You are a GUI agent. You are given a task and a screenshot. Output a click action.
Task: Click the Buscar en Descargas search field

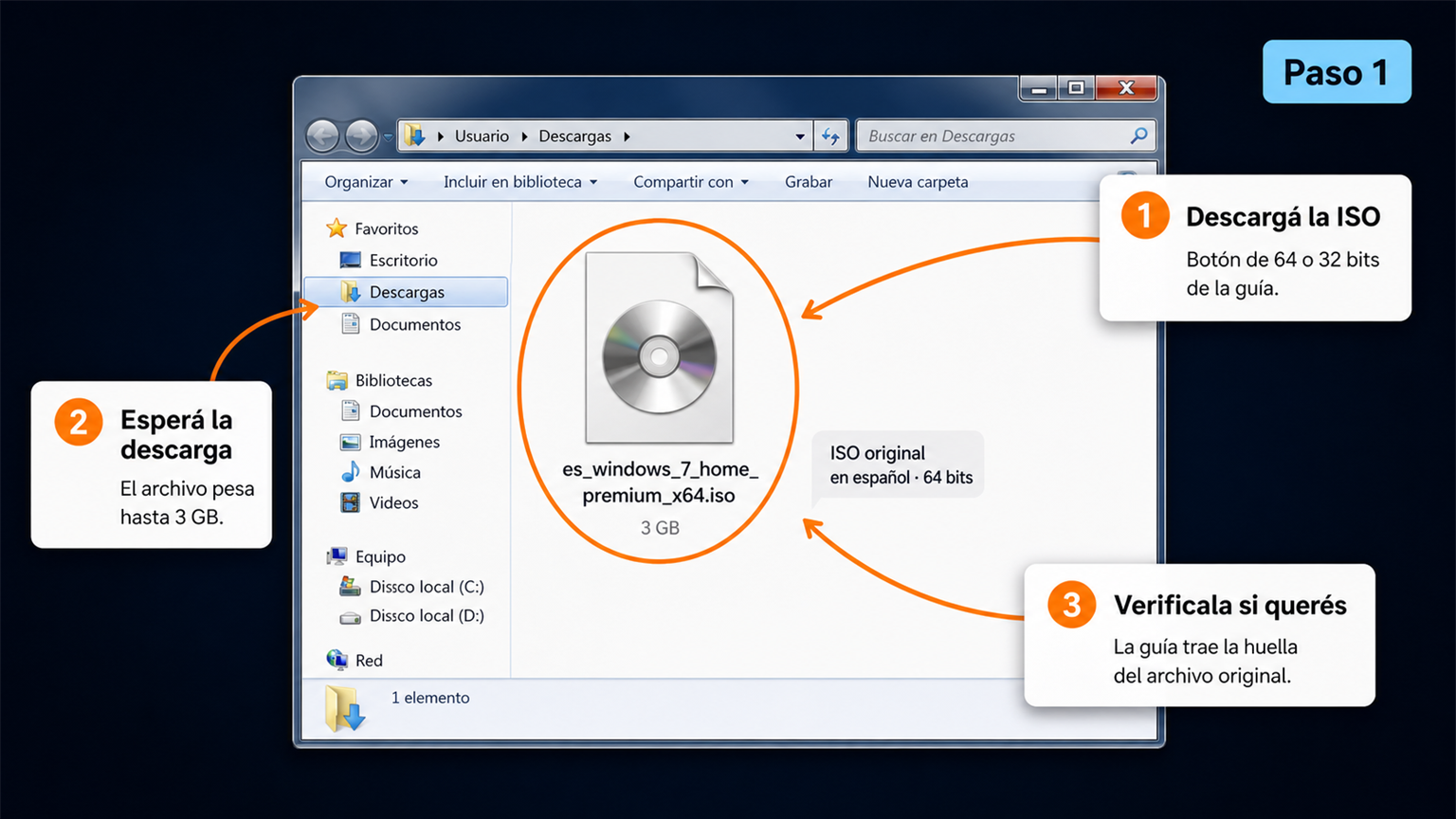[1004, 136]
